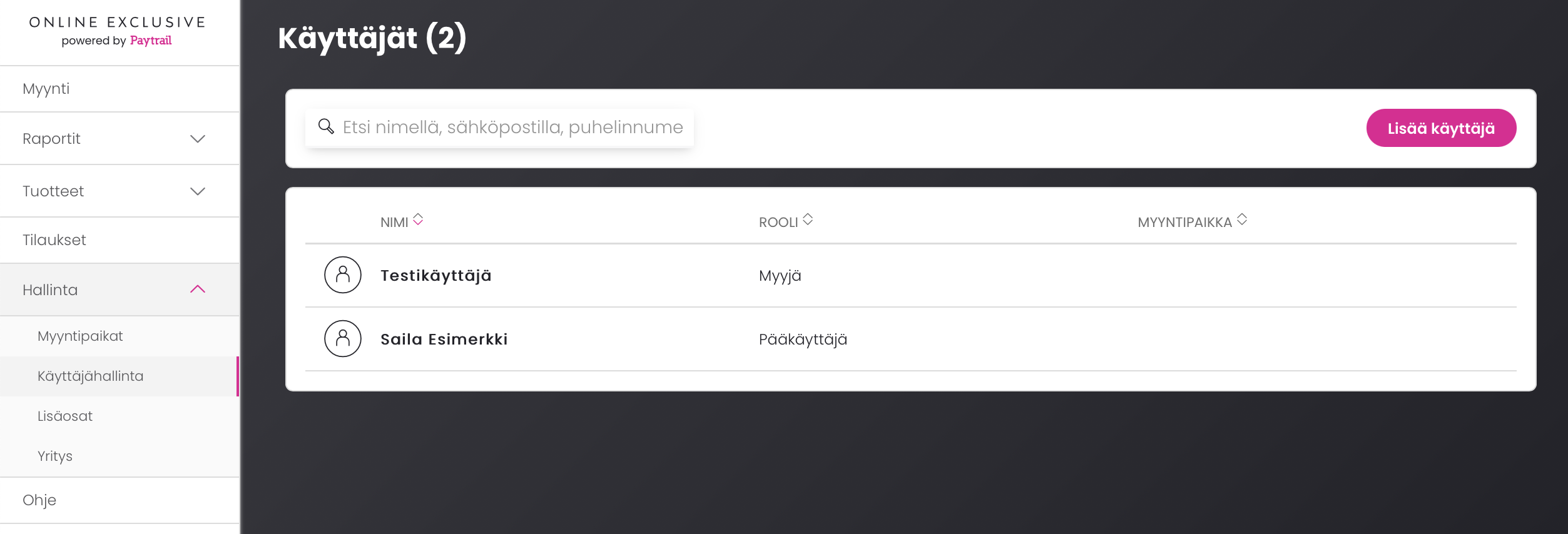Click the search magnifier icon
Viewport: 1568px width, 534px height.
pyautogui.click(x=326, y=126)
